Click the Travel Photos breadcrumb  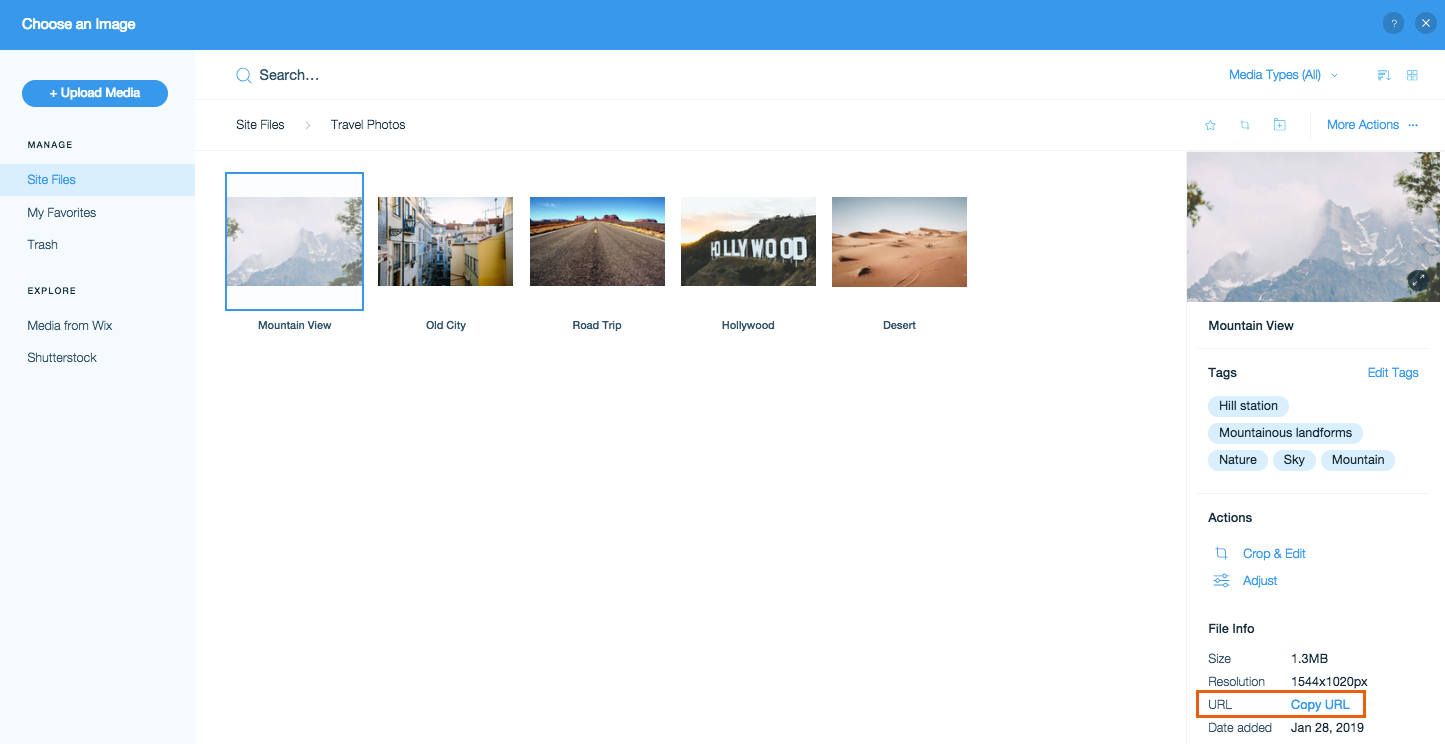368,125
